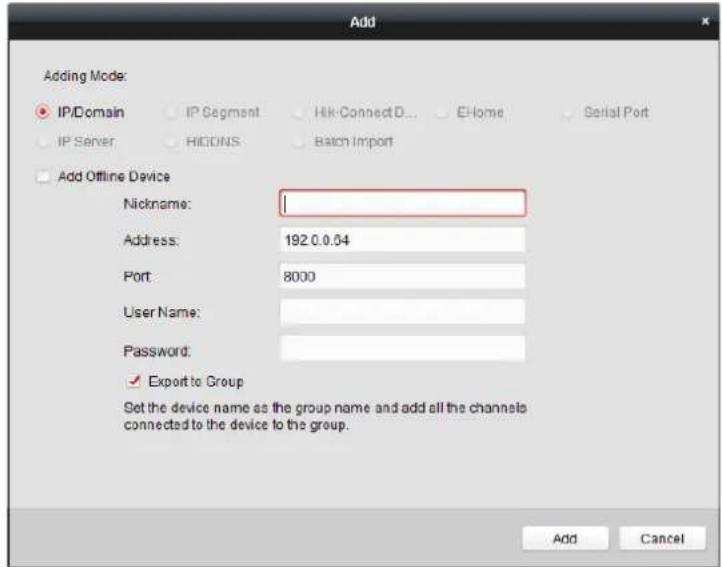This screenshot has height=567, width=723.
Task: Click the Address label text
Action: point(151,240)
